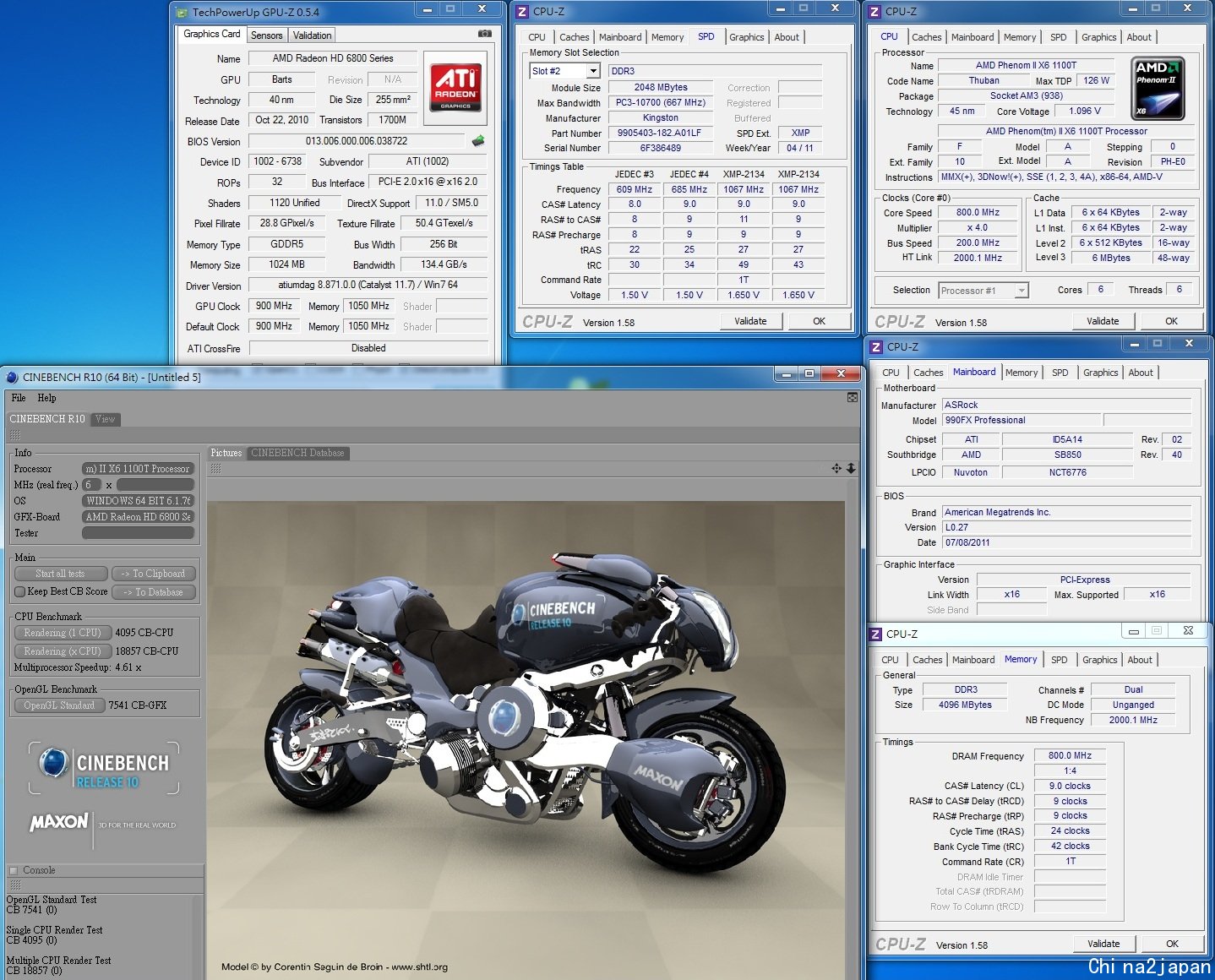Screen dimensions: 1215x980
Task: Click the NB Frequency value 2000.1 MHz
Action: [x=1134, y=720]
